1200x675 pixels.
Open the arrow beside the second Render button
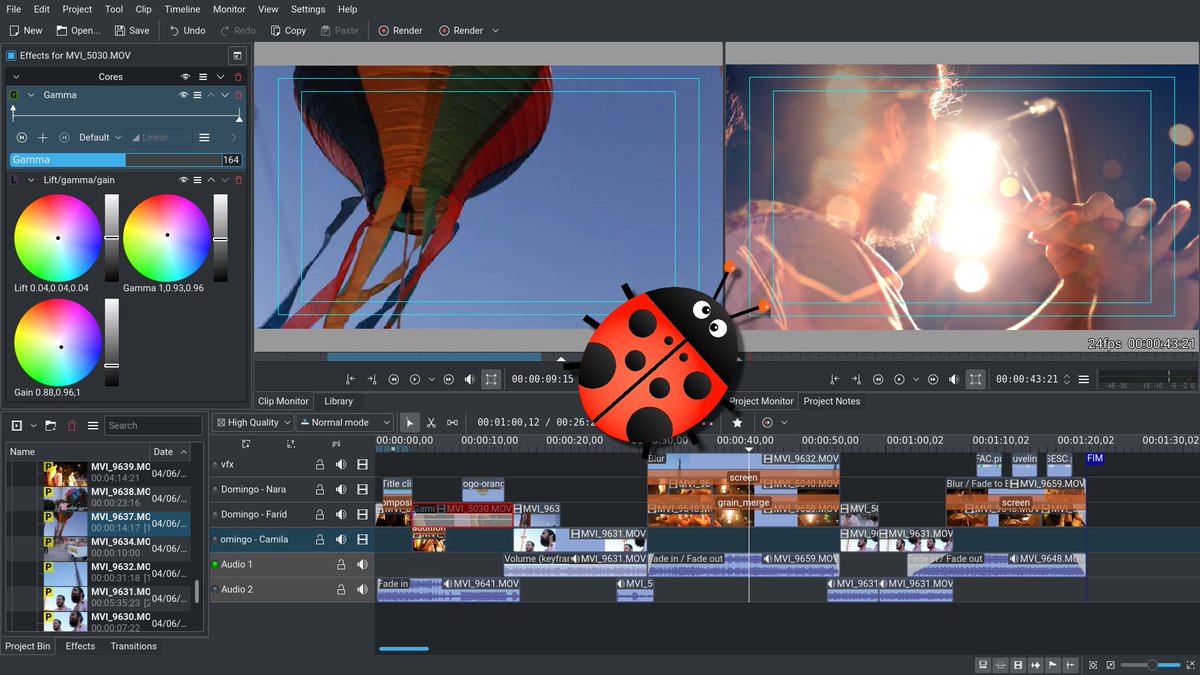pyautogui.click(x=495, y=30)
